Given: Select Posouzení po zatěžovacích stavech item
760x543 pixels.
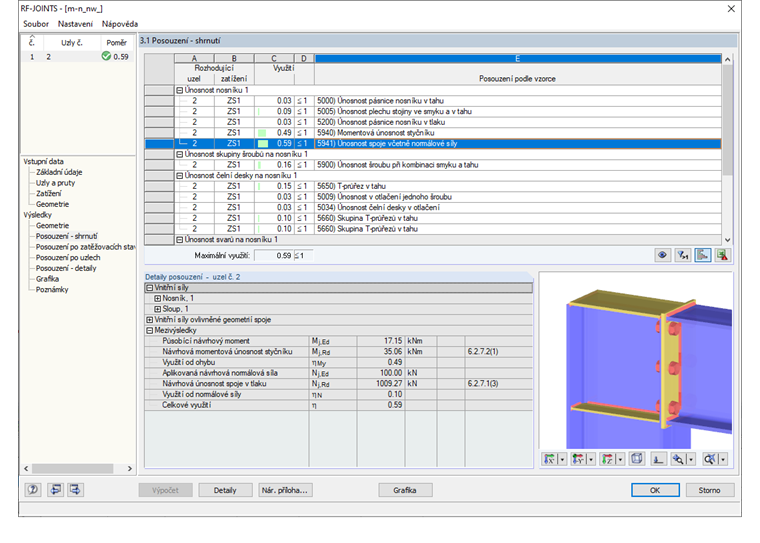Looking at the screenshot, I should pos(85,247).
